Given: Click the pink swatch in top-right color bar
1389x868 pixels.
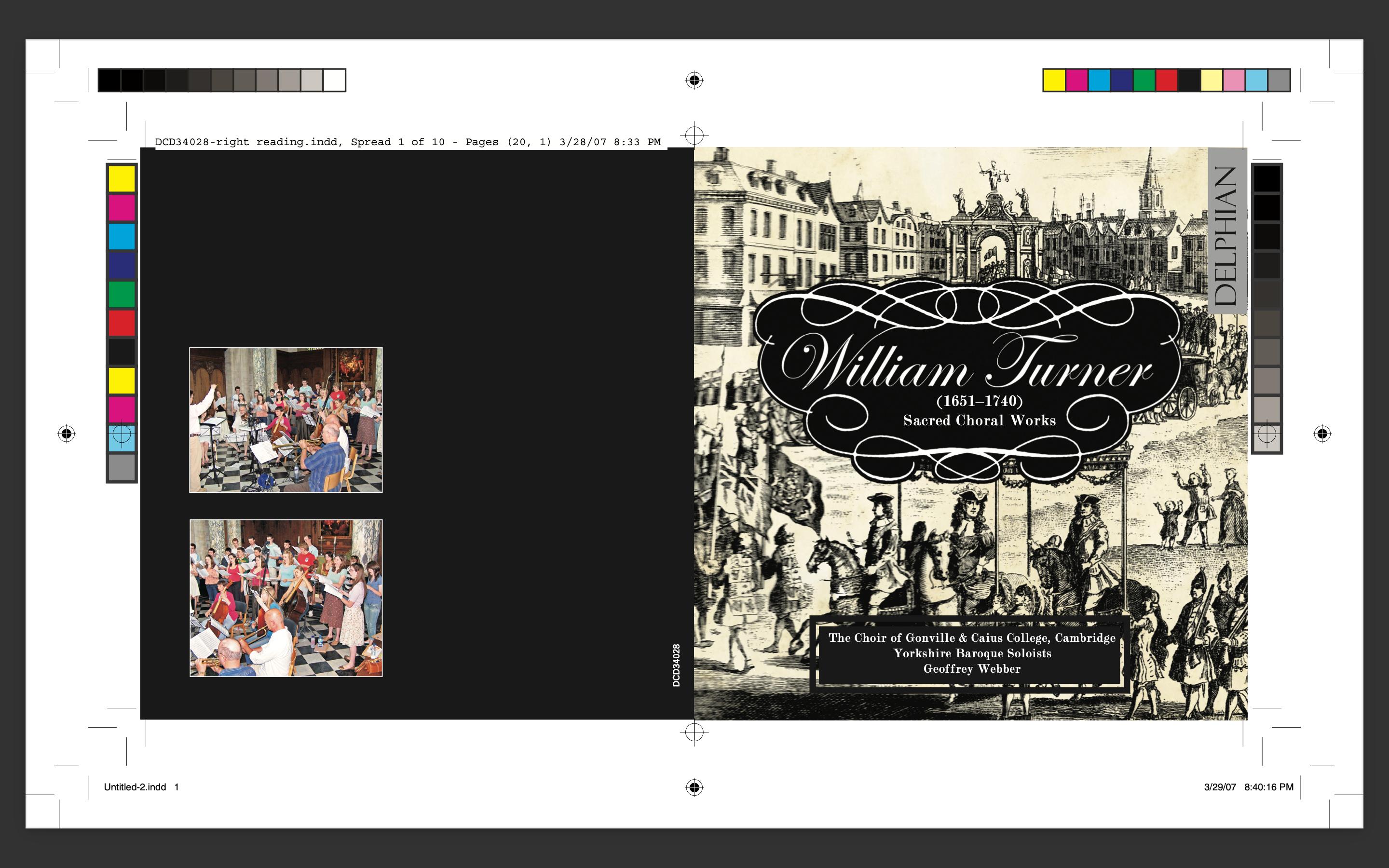Looking at the screenshot, I should pyautogui.click(x=1233, y=81).
